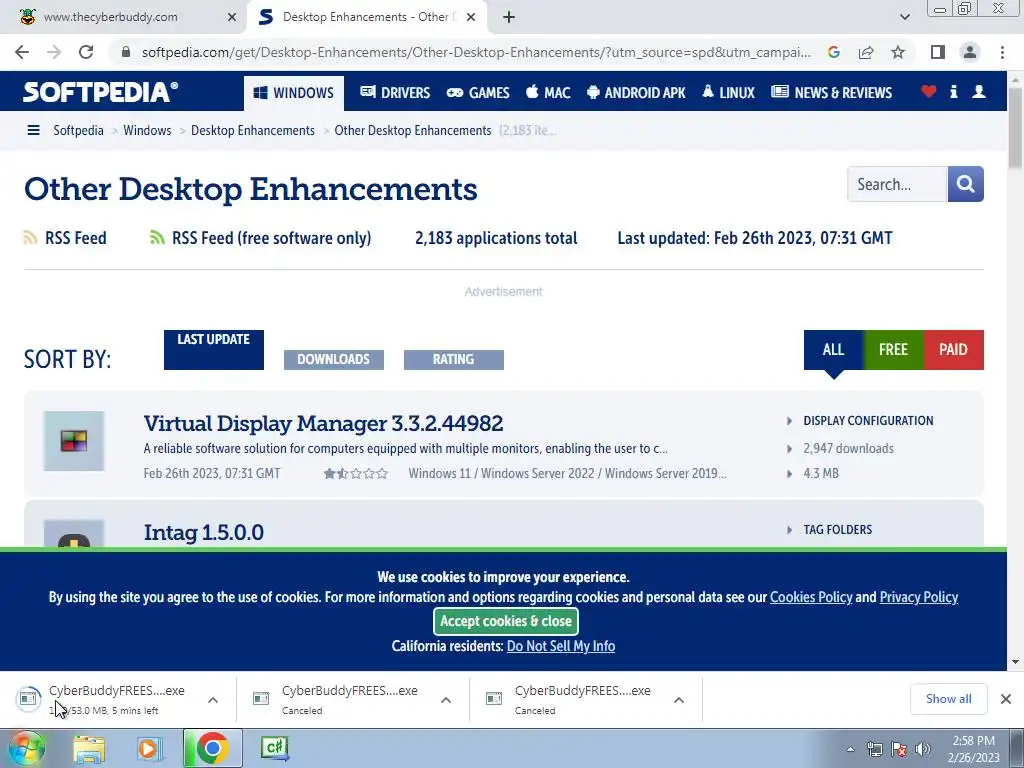Image resolution: width=1024 pixels, height=768 pixels.
Task: Click the in-progress download progress icon
Action: tap(28, 699)
